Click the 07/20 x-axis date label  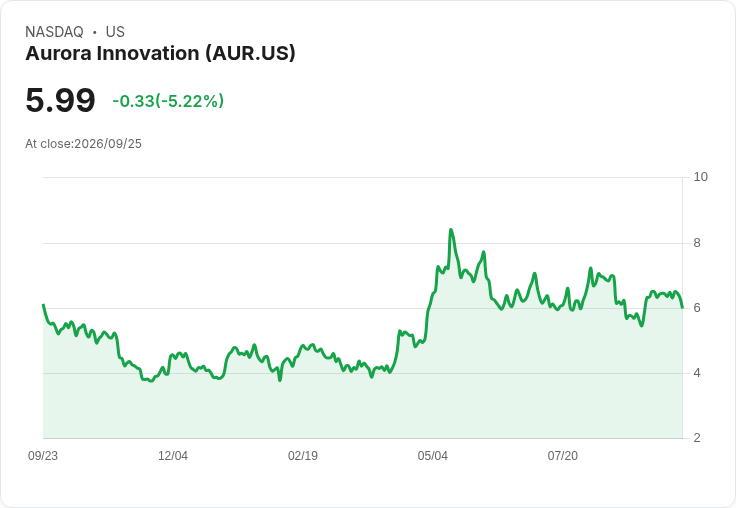[563, 456]
